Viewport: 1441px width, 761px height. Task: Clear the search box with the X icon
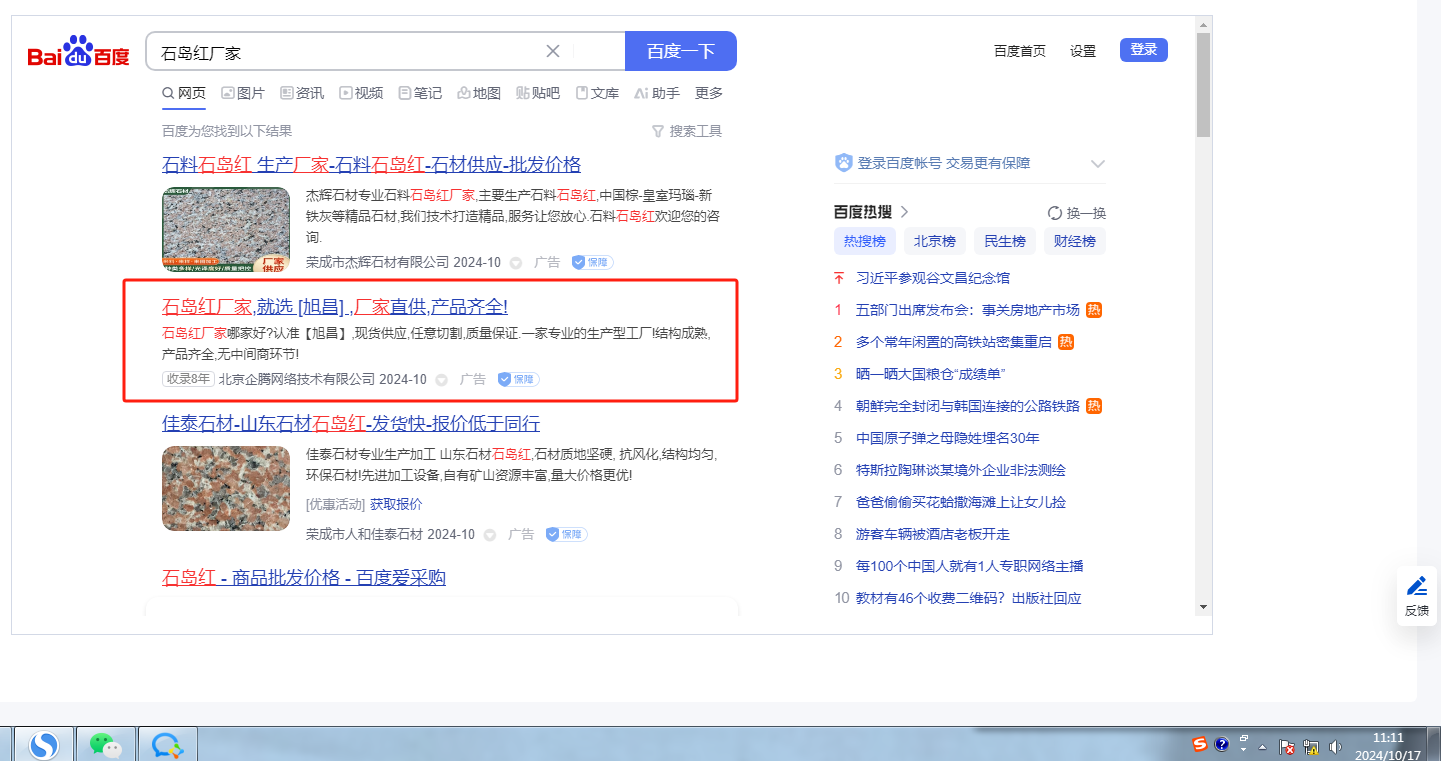pos(553,51)
